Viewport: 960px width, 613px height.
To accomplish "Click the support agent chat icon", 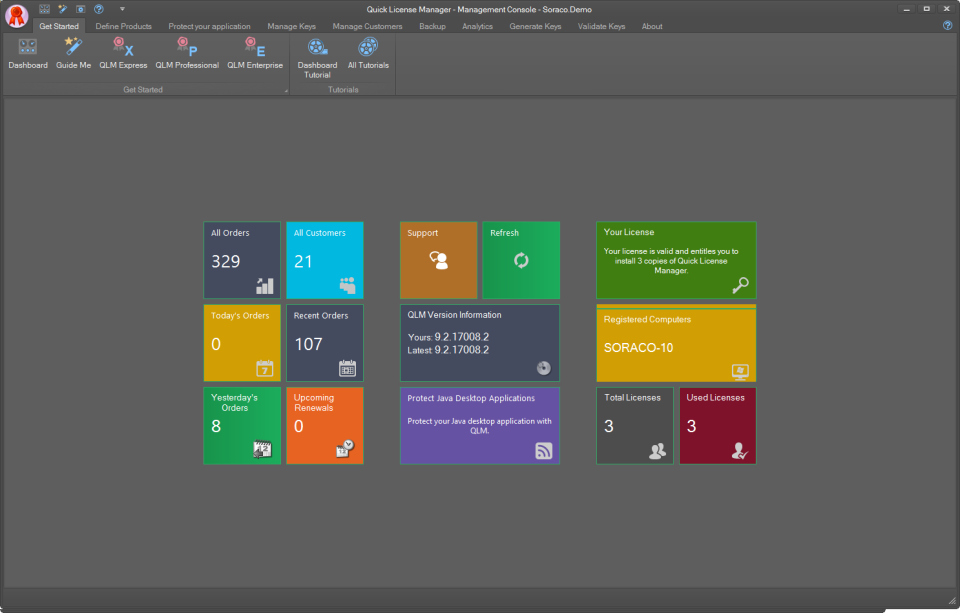I will 438,260.
